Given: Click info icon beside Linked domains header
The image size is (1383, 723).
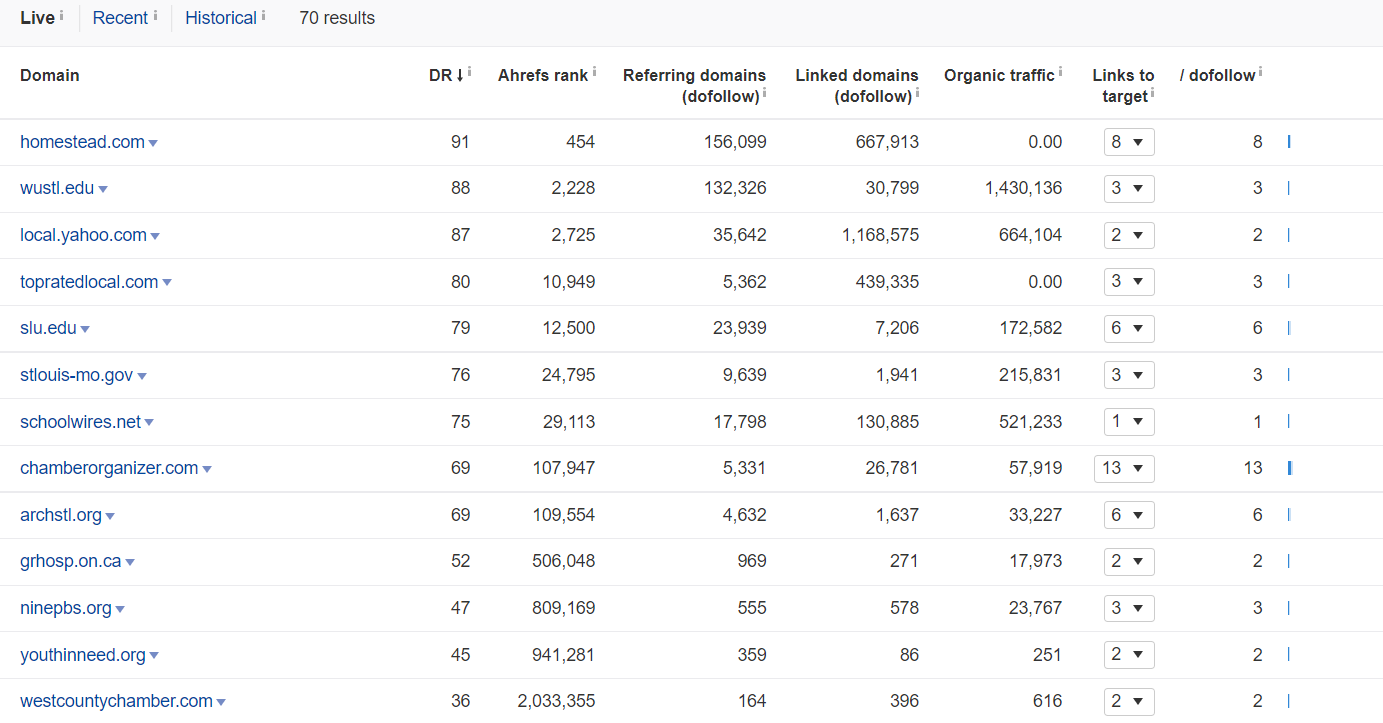Looking at the screenshot, I should click(917, 93).
